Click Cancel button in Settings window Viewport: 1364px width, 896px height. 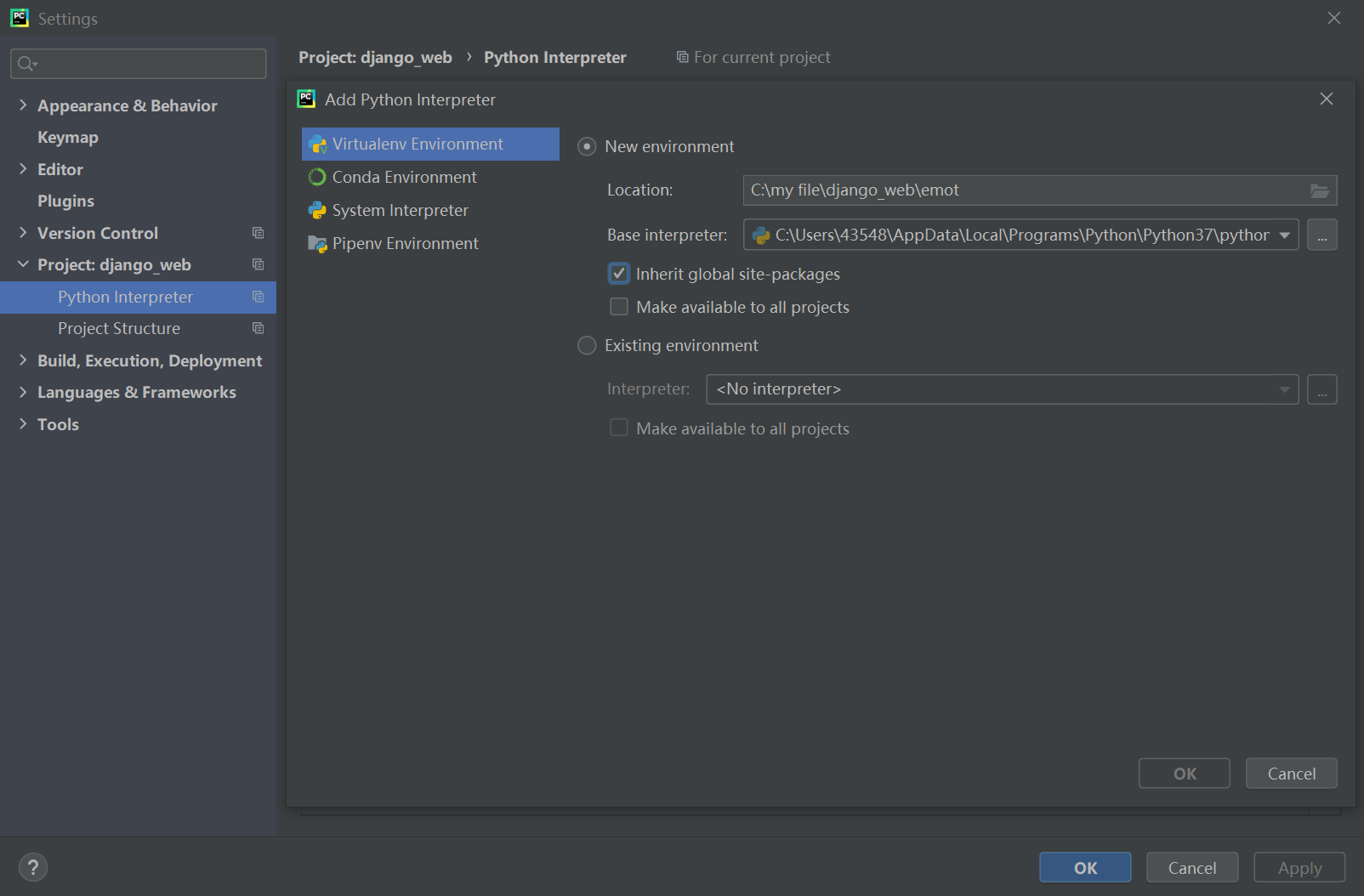click(x=1192, y=868)
